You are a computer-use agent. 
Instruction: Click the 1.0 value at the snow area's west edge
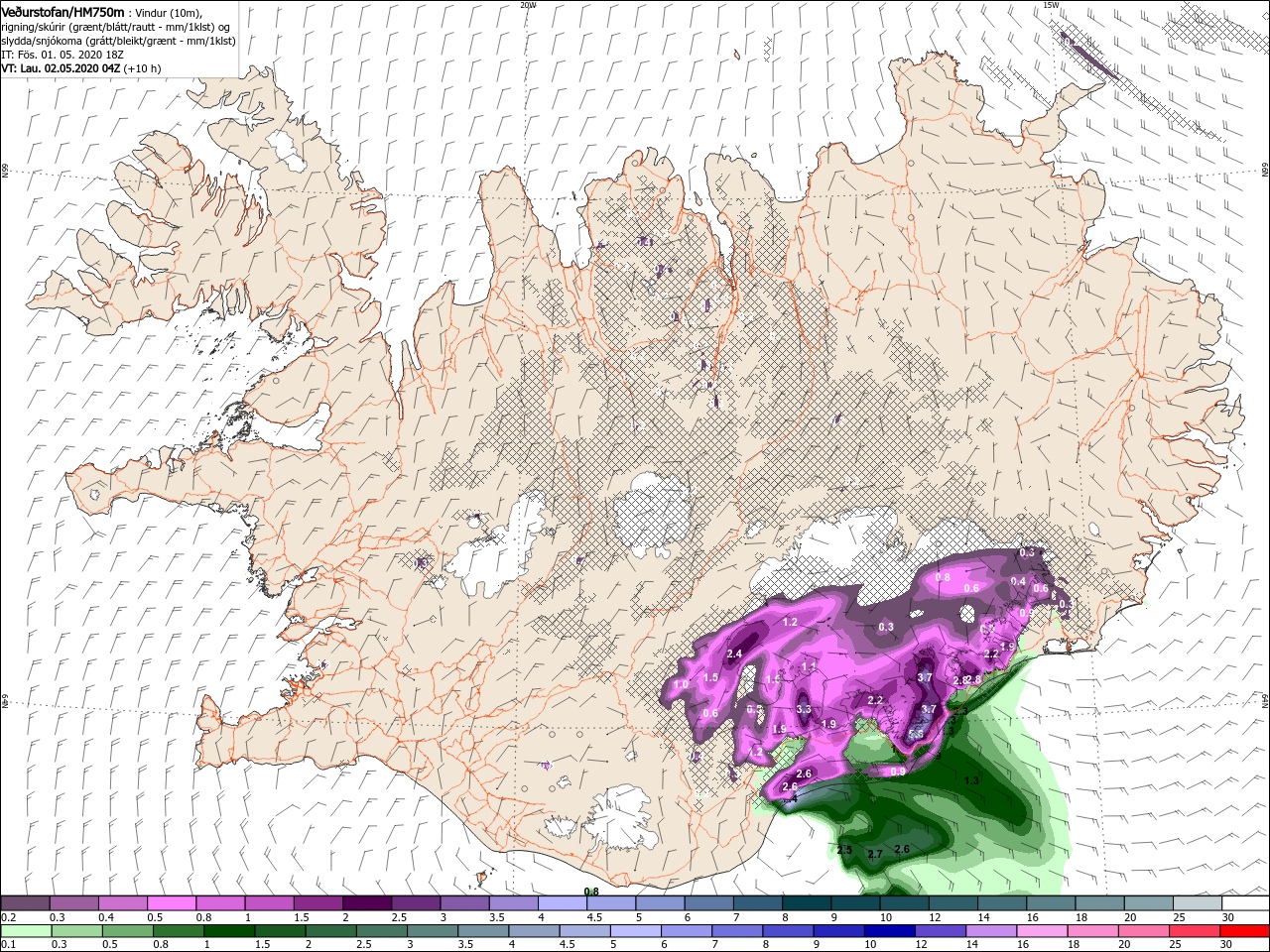[x=681, y=684]
